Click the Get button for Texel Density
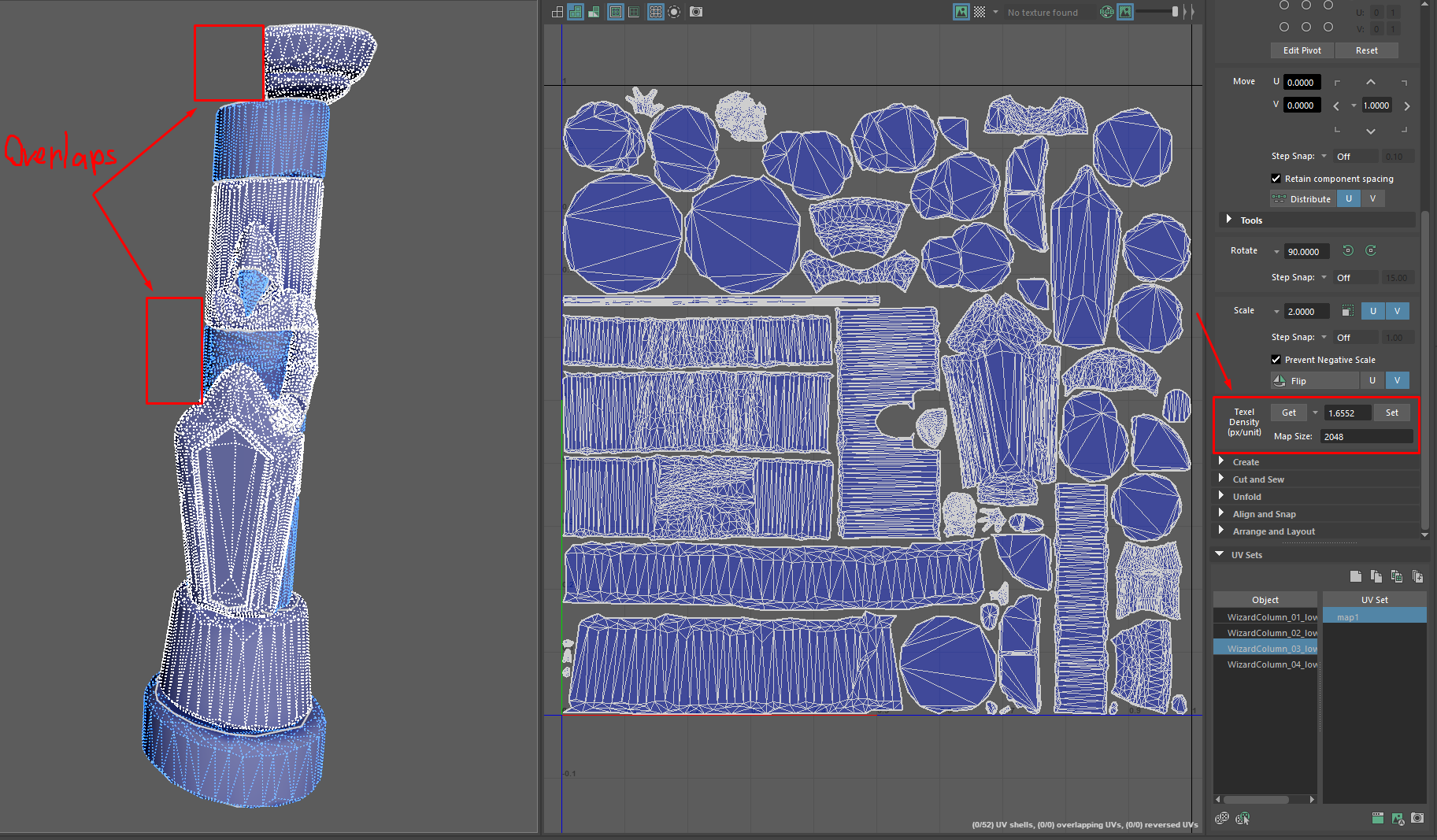Screen dimensions: 1437x840 pyautogui.click(x=1288, y=412)
